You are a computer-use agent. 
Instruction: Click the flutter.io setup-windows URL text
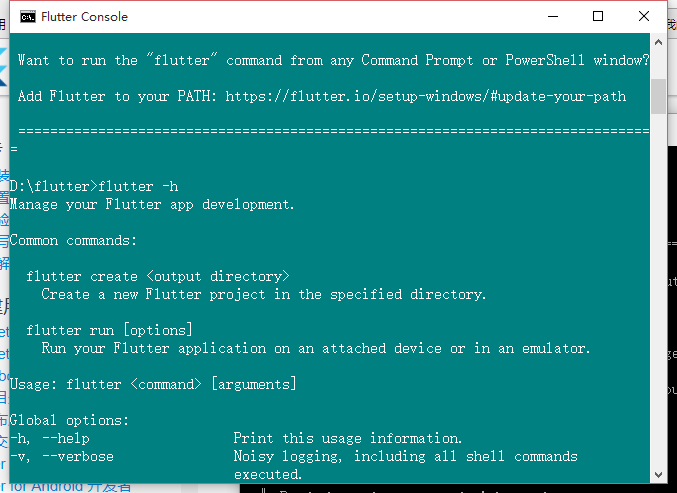tap(426, 96)
